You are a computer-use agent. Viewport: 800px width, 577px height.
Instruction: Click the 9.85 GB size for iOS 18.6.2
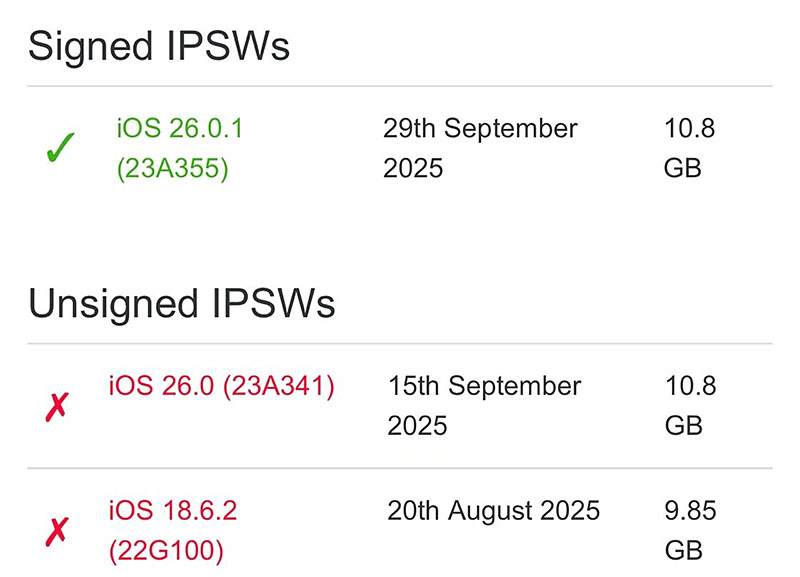(x=691, y=530)
